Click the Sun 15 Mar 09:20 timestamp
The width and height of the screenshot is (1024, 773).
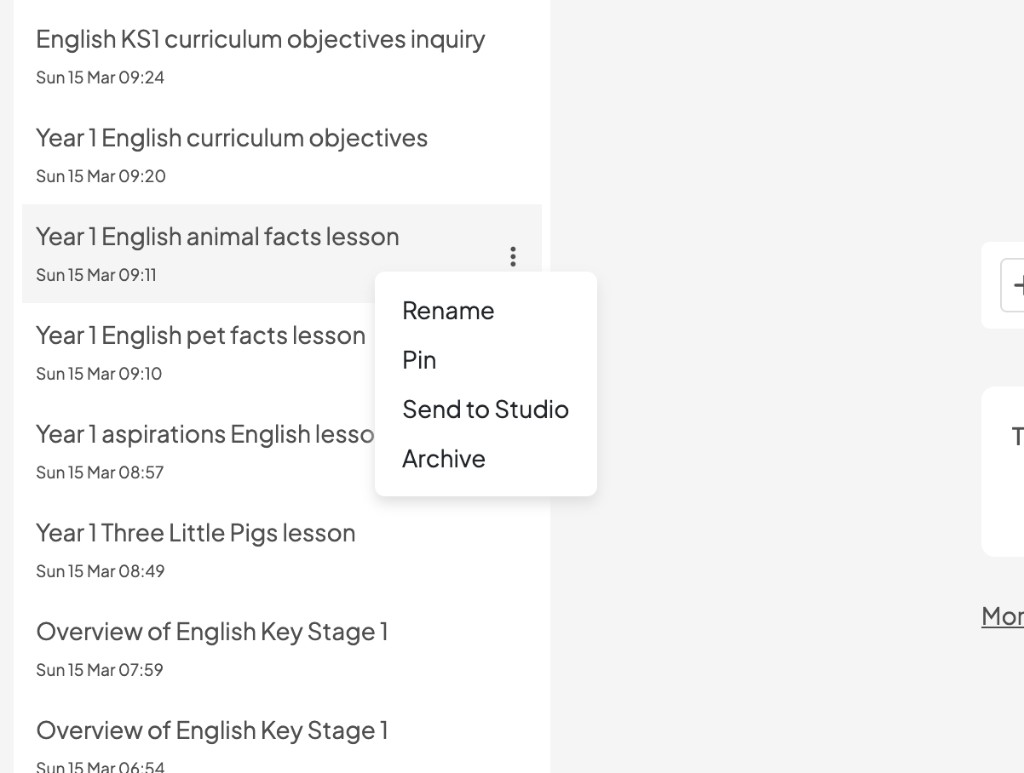[101, 176]
